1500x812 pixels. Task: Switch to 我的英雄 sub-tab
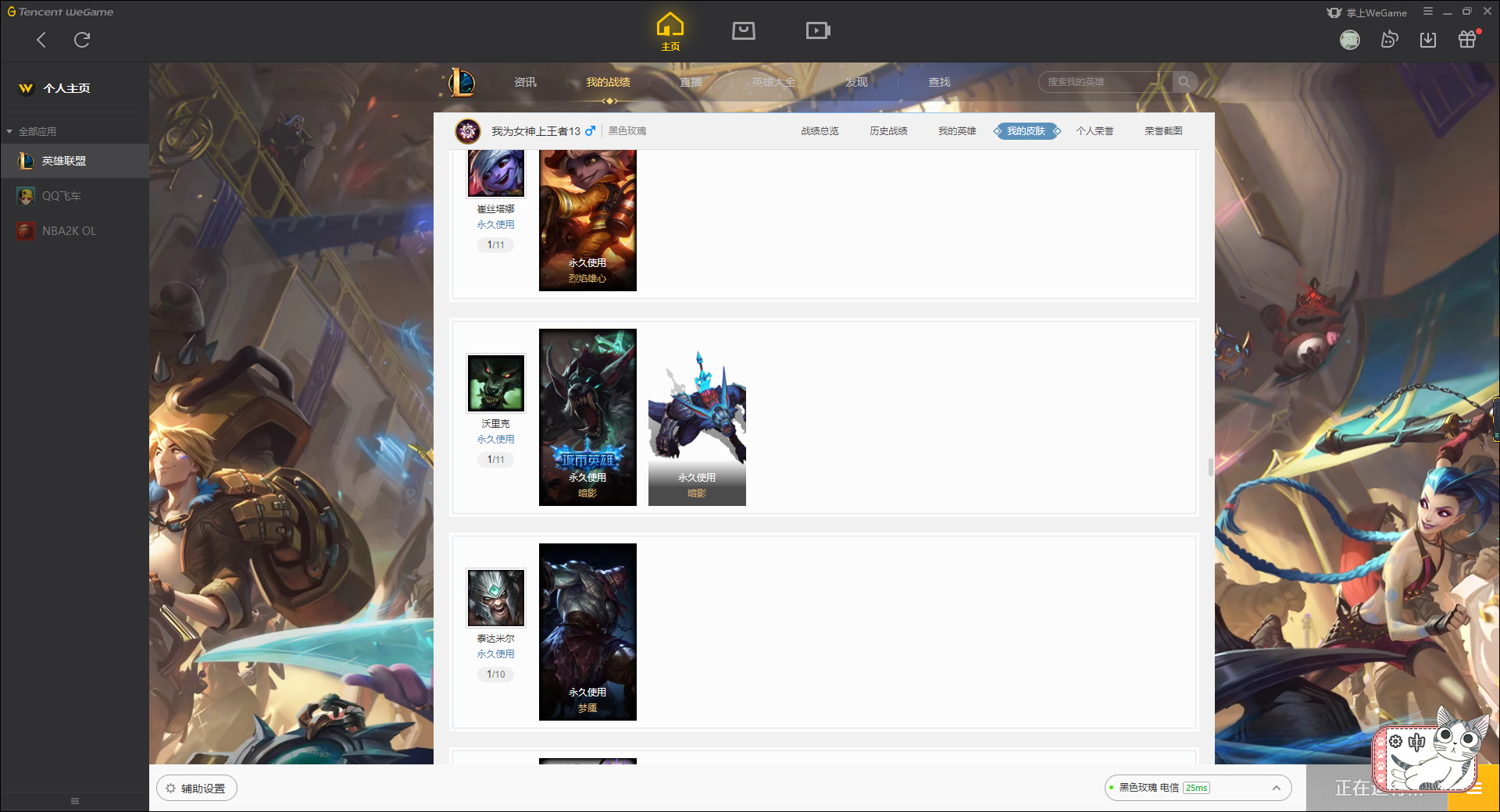pyautogui.click(x=957, y=131)
